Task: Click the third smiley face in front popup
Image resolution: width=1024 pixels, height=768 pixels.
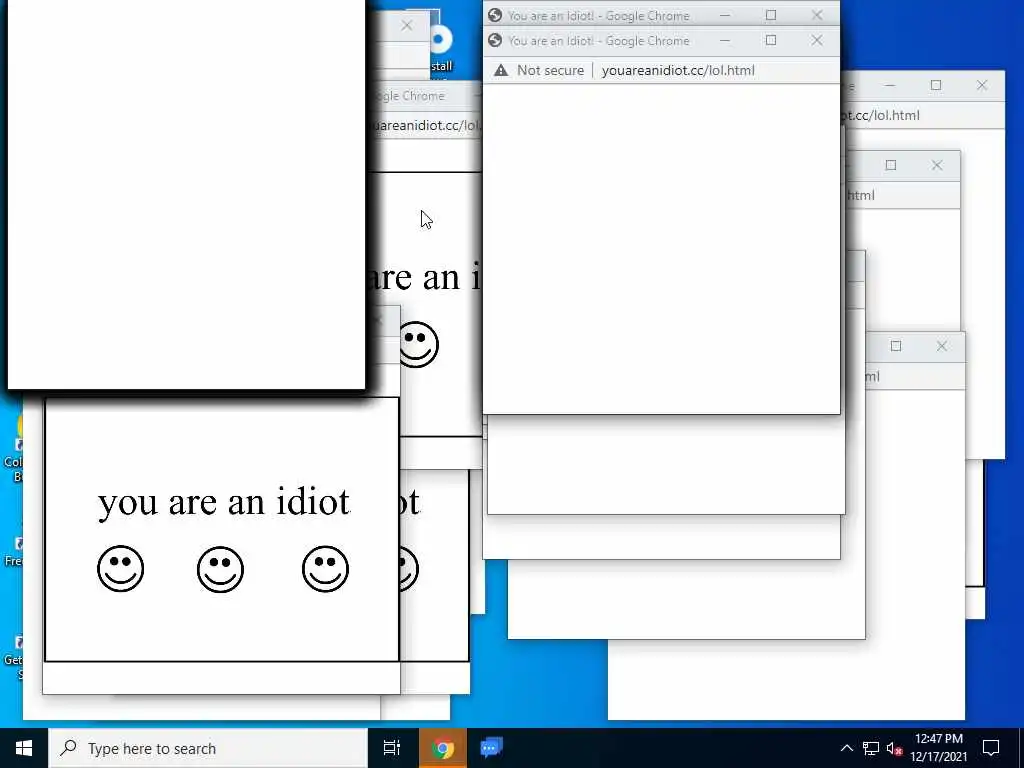Action: pos(325,569)
